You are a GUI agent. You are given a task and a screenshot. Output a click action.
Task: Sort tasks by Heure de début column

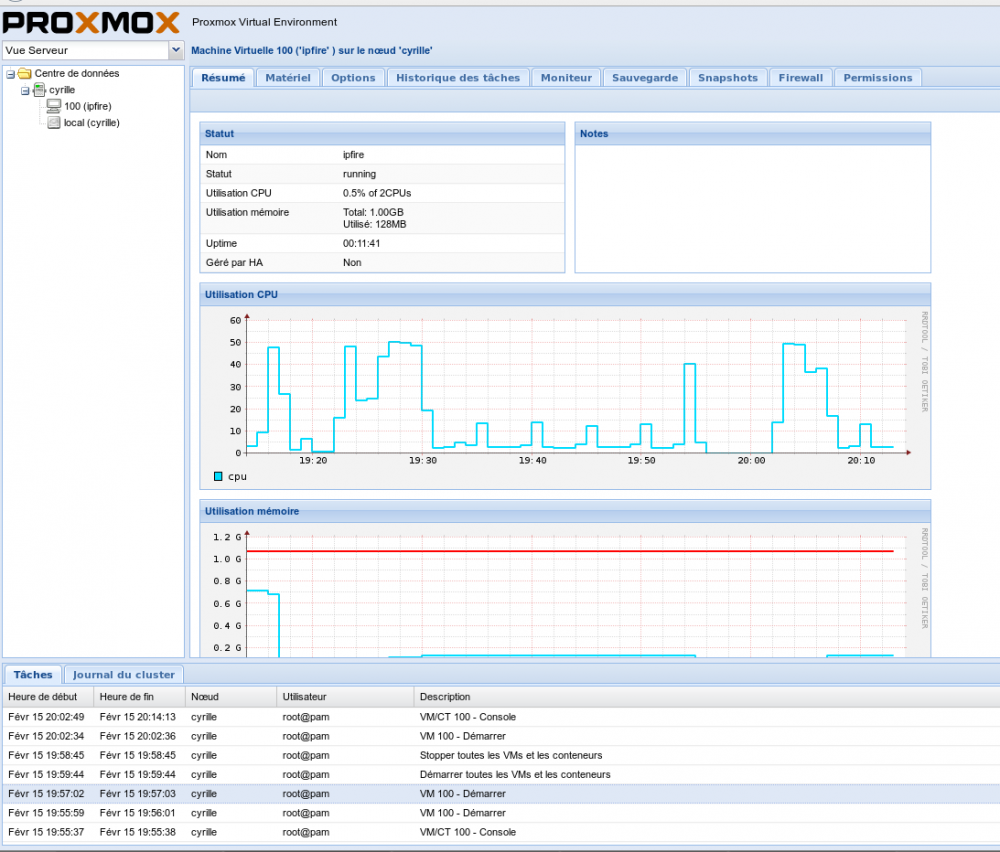(x=47, y=697)
